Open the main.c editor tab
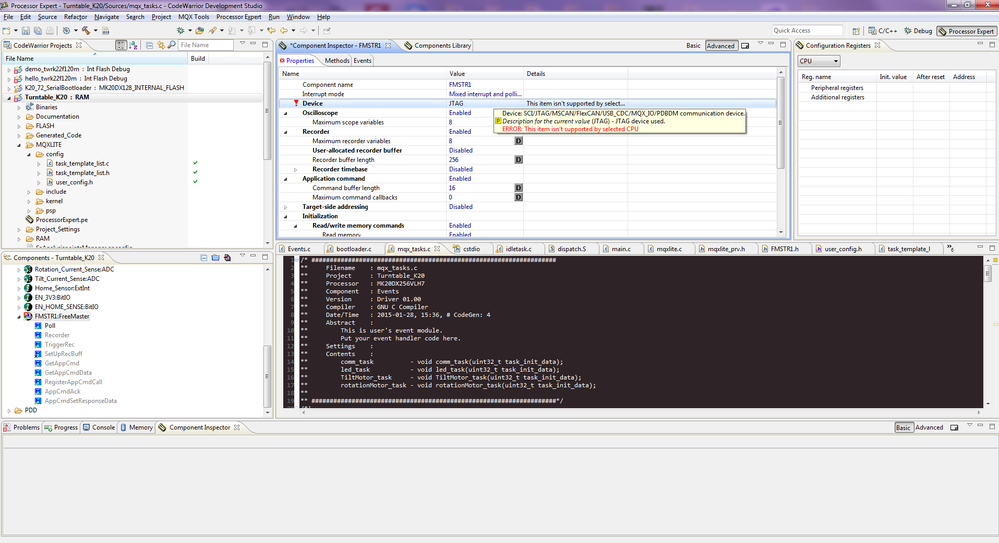The height and width of the screenshot is (543, 999). coord(617,249)
